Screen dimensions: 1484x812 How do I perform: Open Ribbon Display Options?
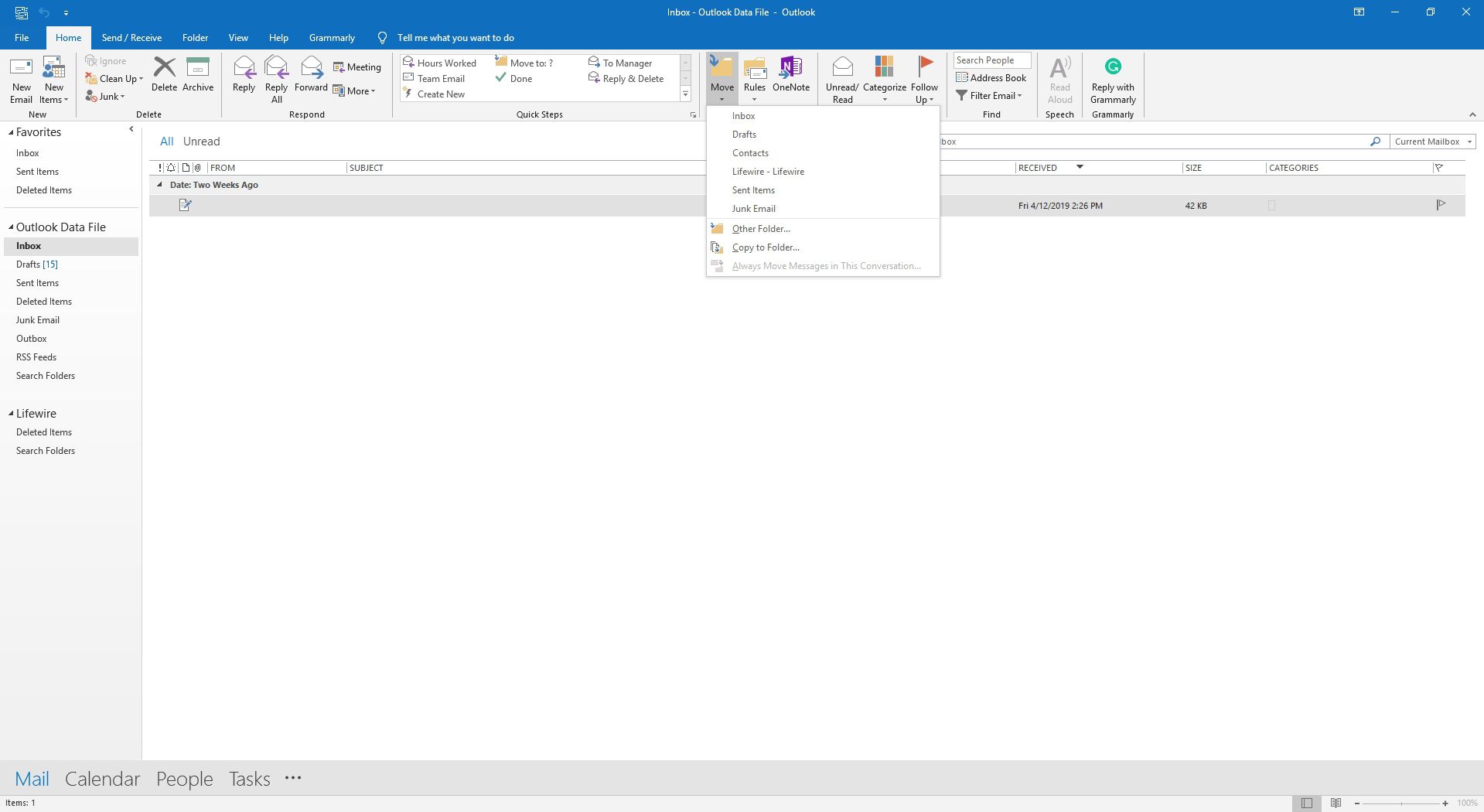pos(1359,12)
